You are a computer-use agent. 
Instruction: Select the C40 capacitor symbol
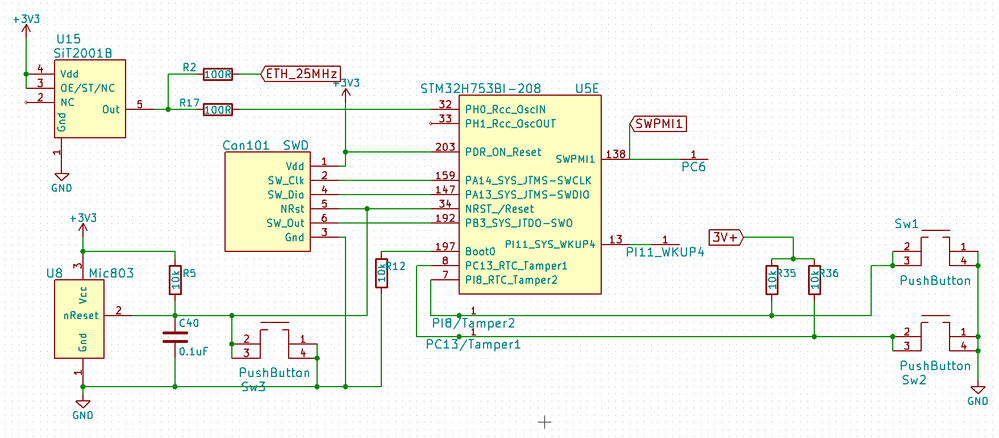point(175,337)
